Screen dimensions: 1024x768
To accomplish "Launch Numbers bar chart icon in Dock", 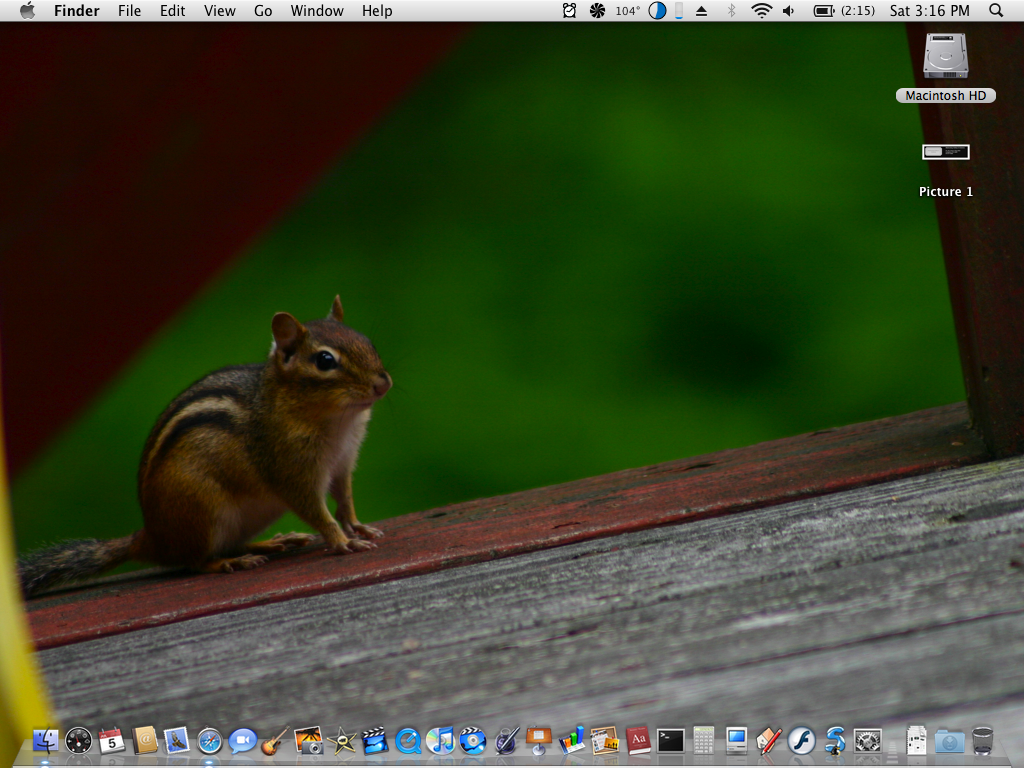I will 572,741.
